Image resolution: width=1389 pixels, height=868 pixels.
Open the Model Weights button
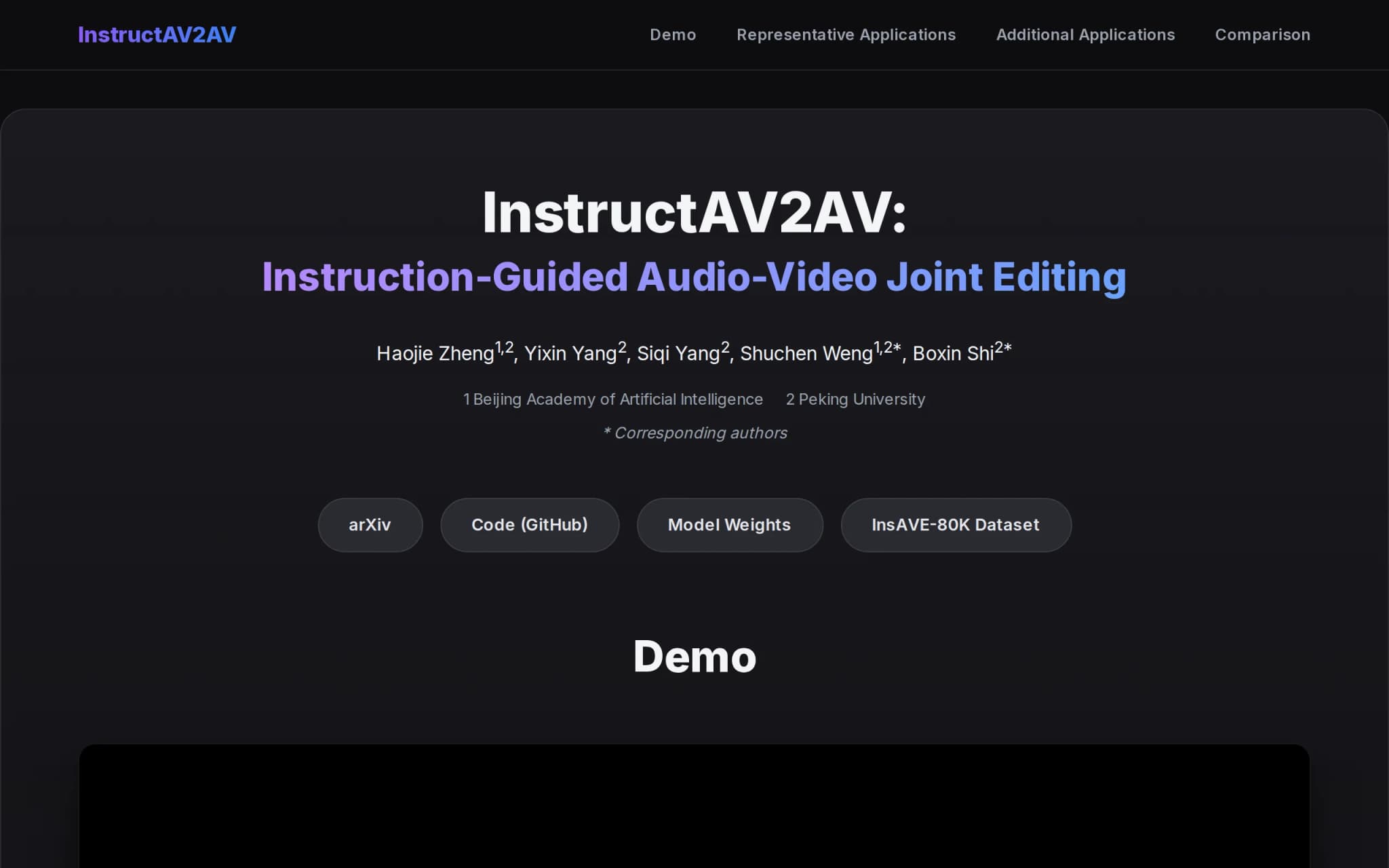click(730, 525)
